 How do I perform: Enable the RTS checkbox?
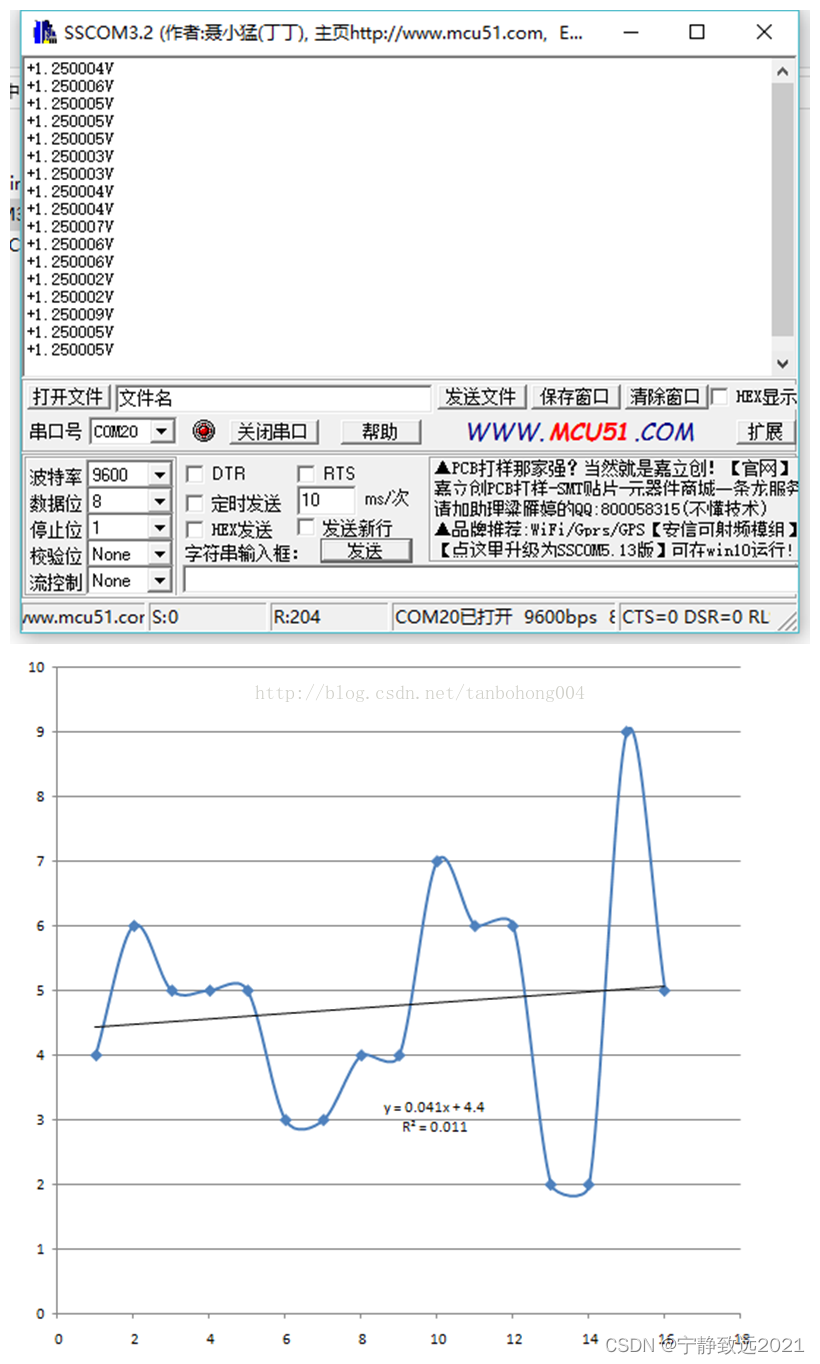click(x=305, y=473)
